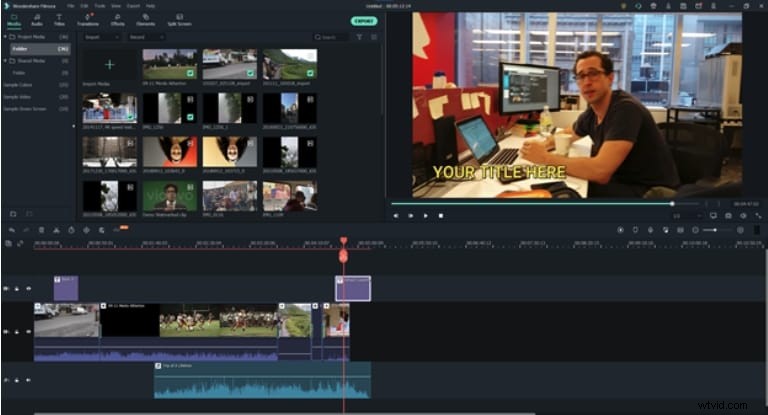Image resolution: width=768 pixels, height=415 pixels.
Task: Toggle lock on the title track
Action: 16,288
